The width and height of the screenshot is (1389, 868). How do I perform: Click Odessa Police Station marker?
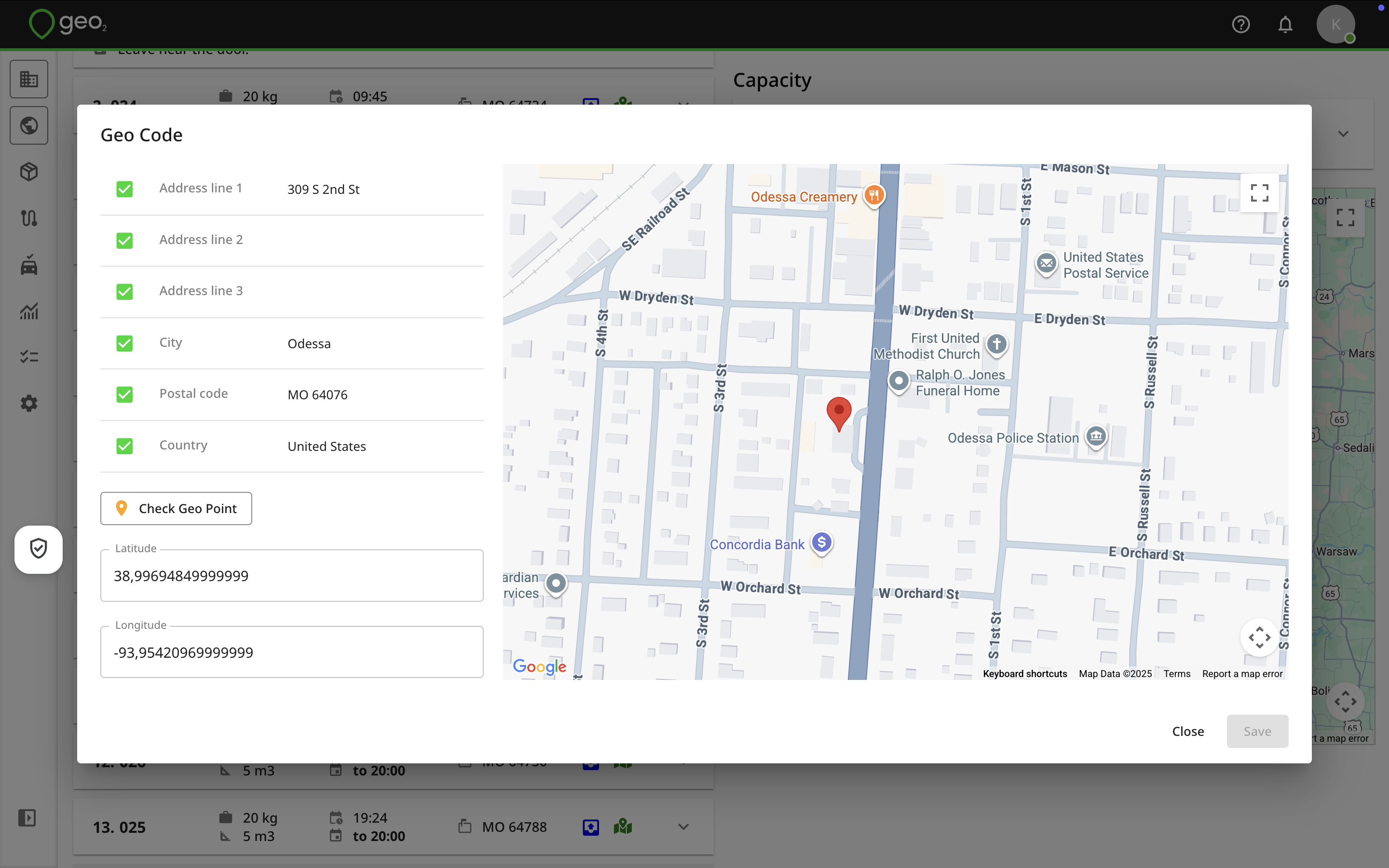pos(1096,437)
